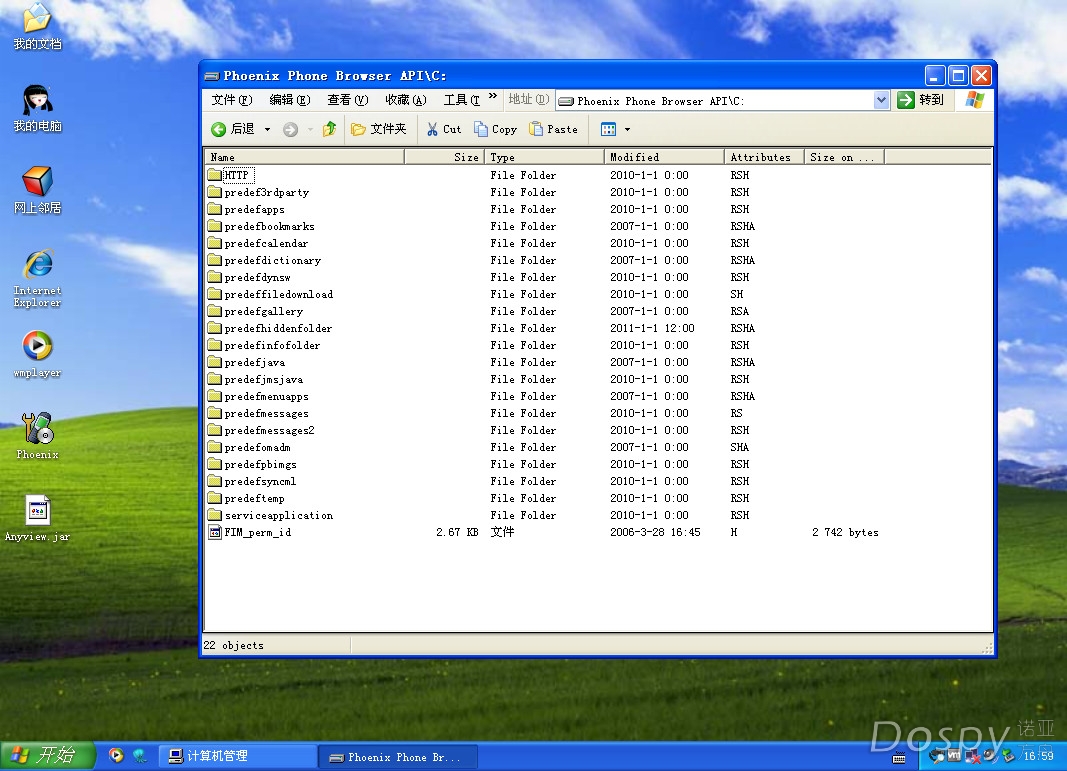Image resolution: width=1067 pixels, height=771 pixels.
Task: Expand the address bar dropdown
Action: coord(881,101)
